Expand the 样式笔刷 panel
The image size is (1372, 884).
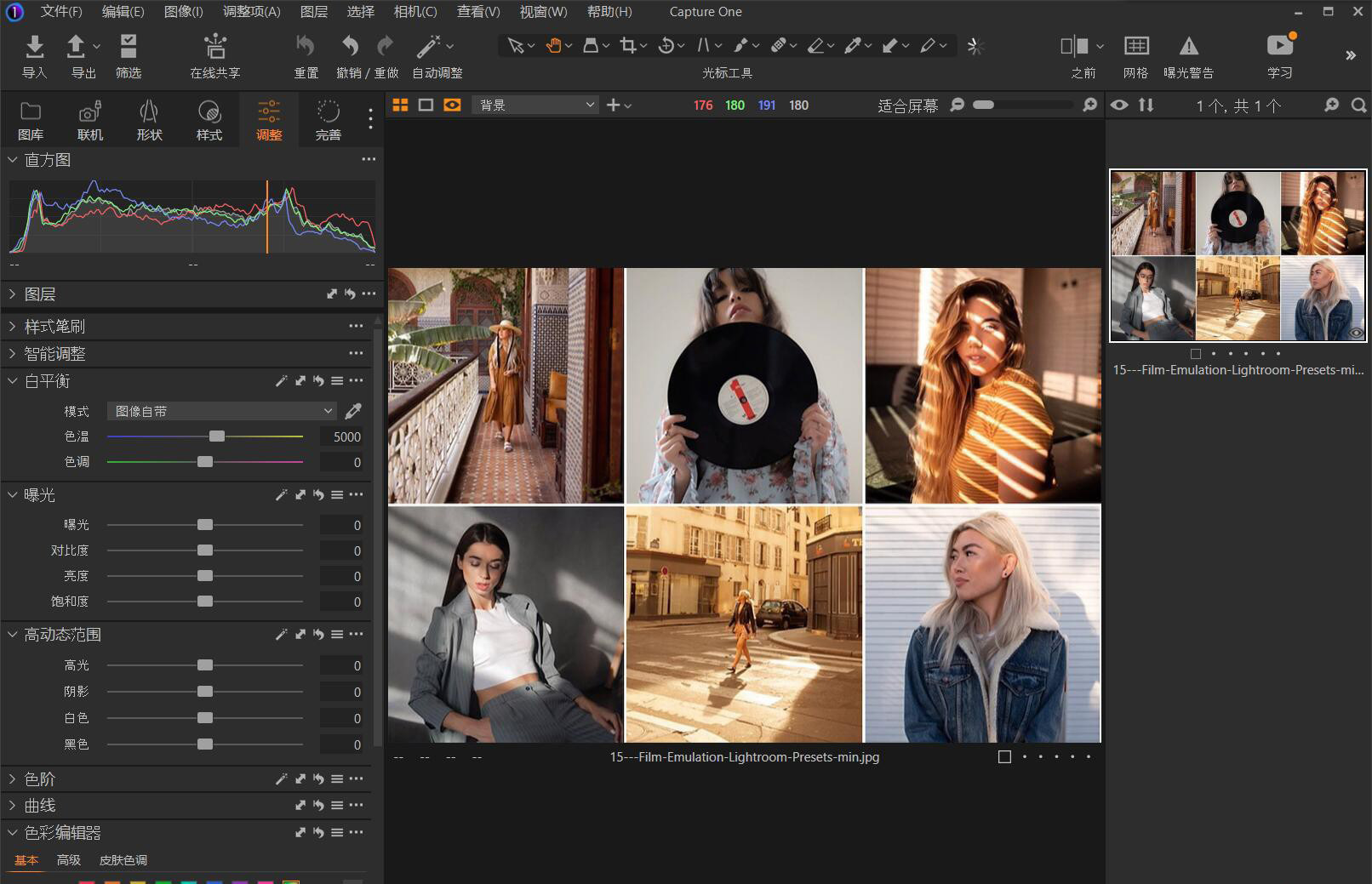(x=12, y=326)
